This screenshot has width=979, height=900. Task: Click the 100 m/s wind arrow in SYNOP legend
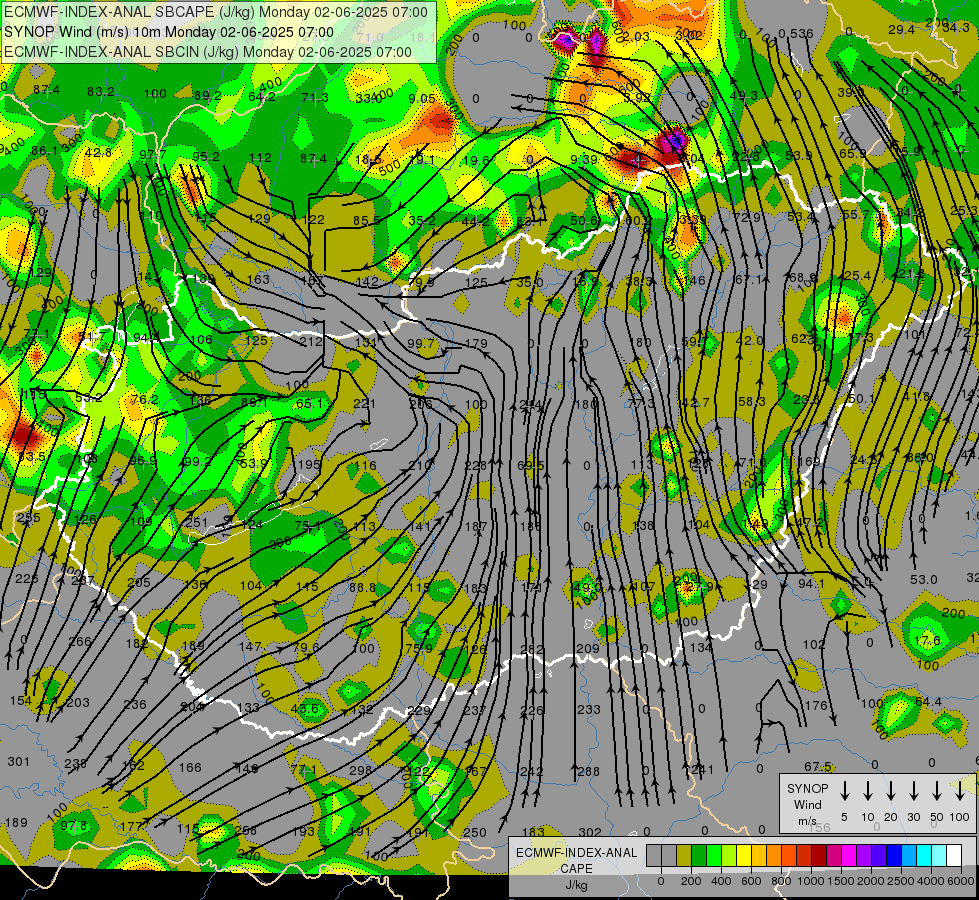960,791
